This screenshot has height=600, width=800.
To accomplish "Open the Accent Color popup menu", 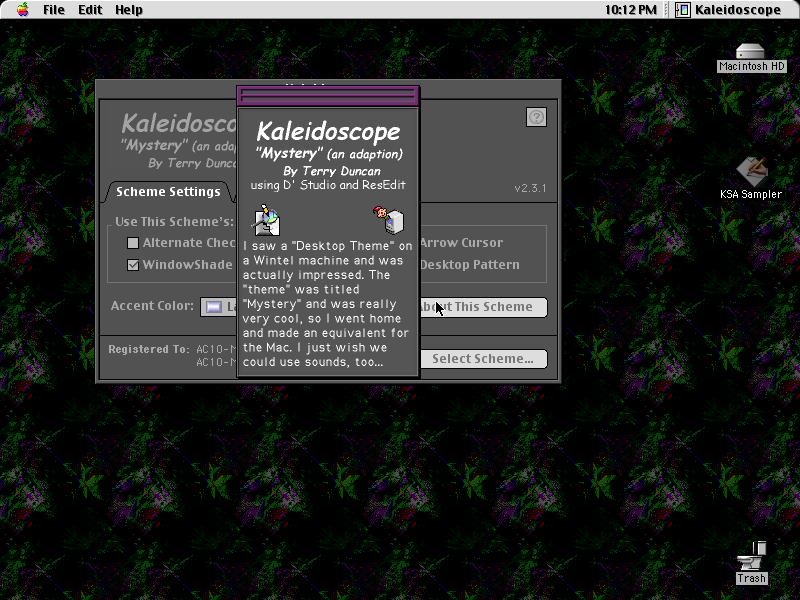I will click(218, 307).
